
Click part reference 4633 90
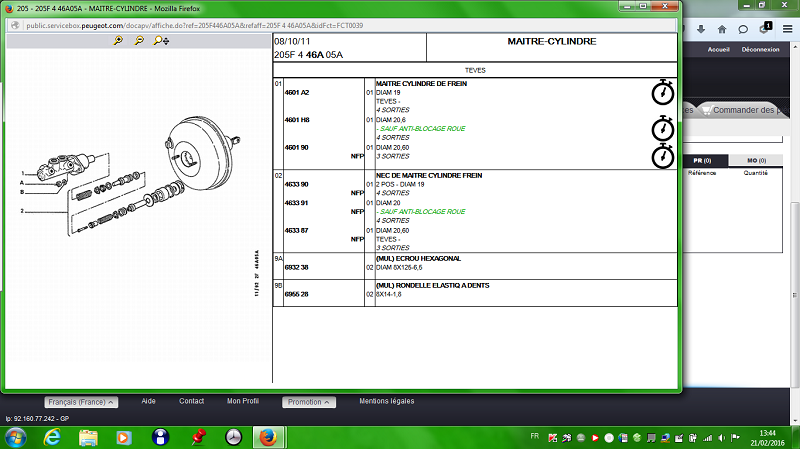296,184
